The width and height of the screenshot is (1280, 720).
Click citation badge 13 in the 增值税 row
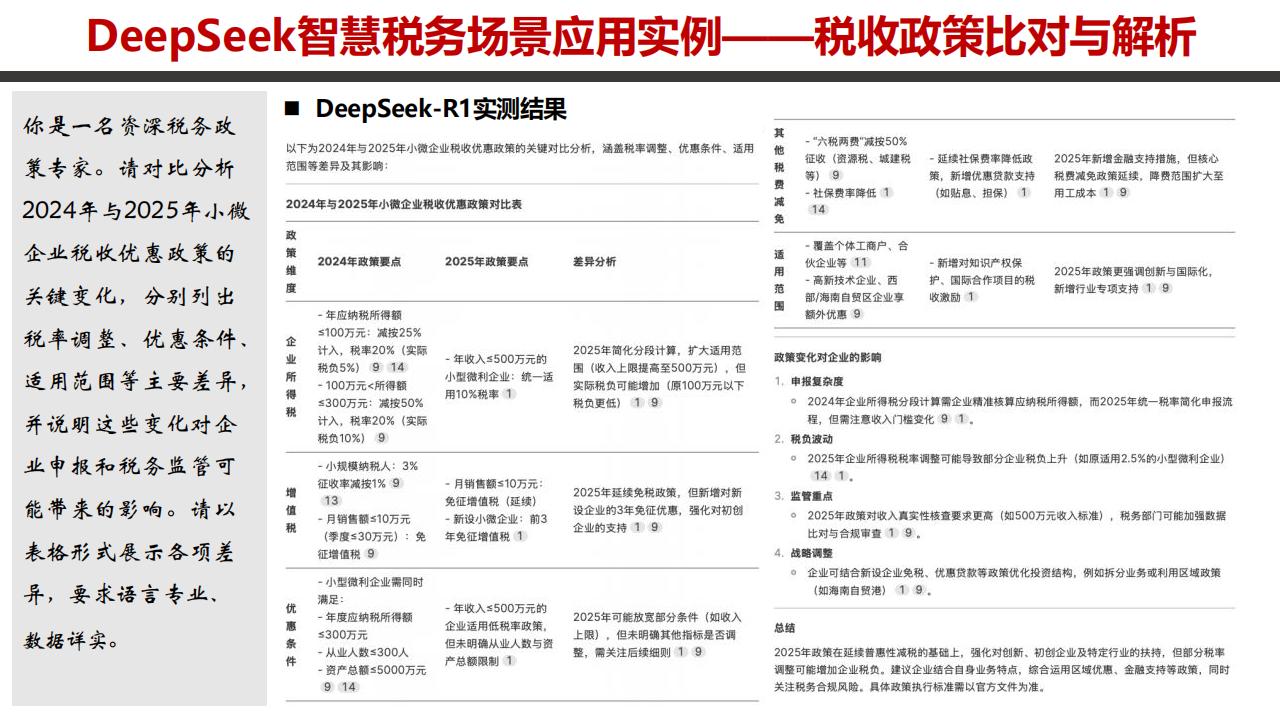pos(331,500)
